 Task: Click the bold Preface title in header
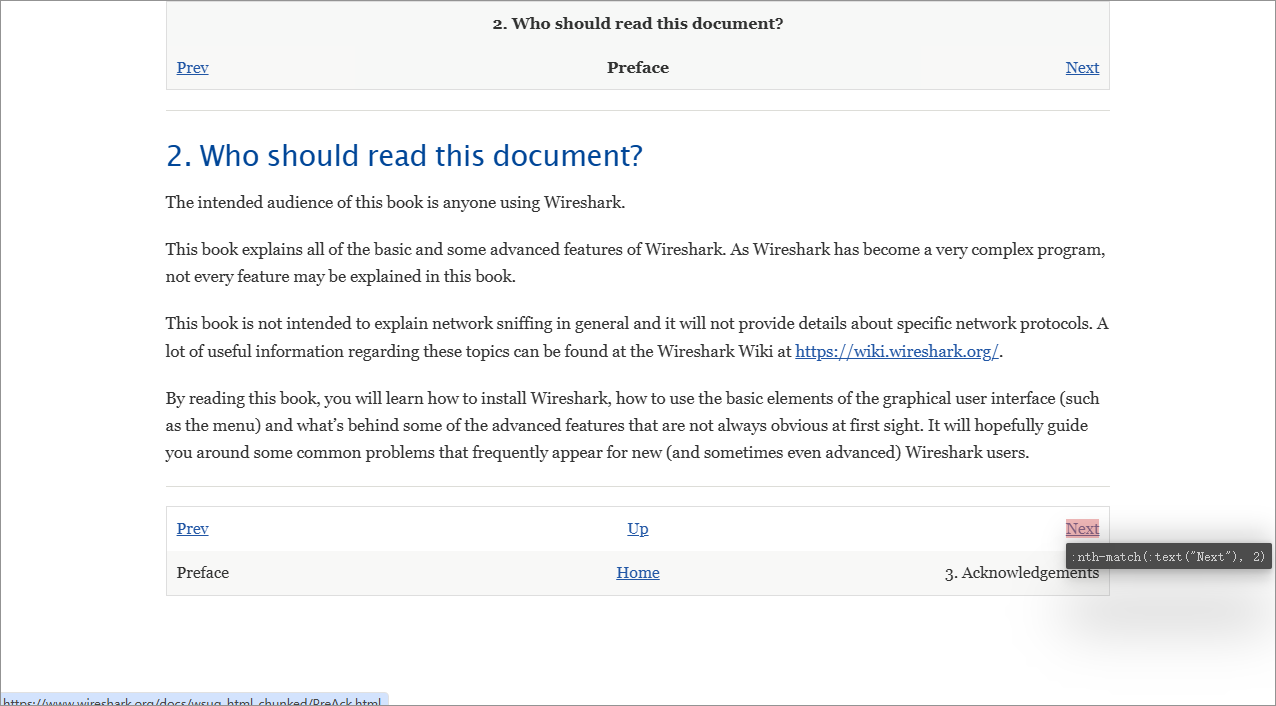point(638,68)
